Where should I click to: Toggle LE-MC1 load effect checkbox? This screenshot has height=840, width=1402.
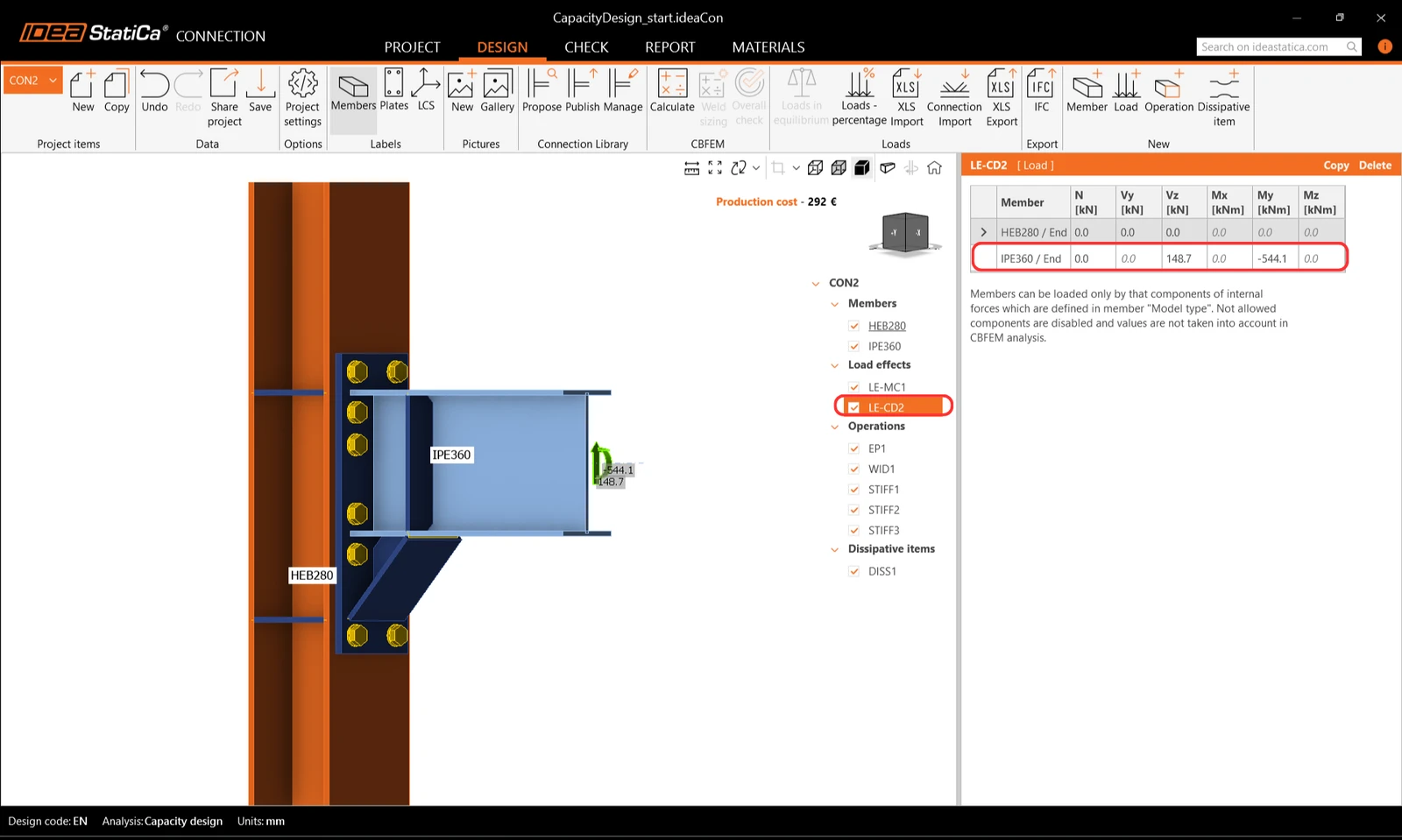tap(854, 387)
